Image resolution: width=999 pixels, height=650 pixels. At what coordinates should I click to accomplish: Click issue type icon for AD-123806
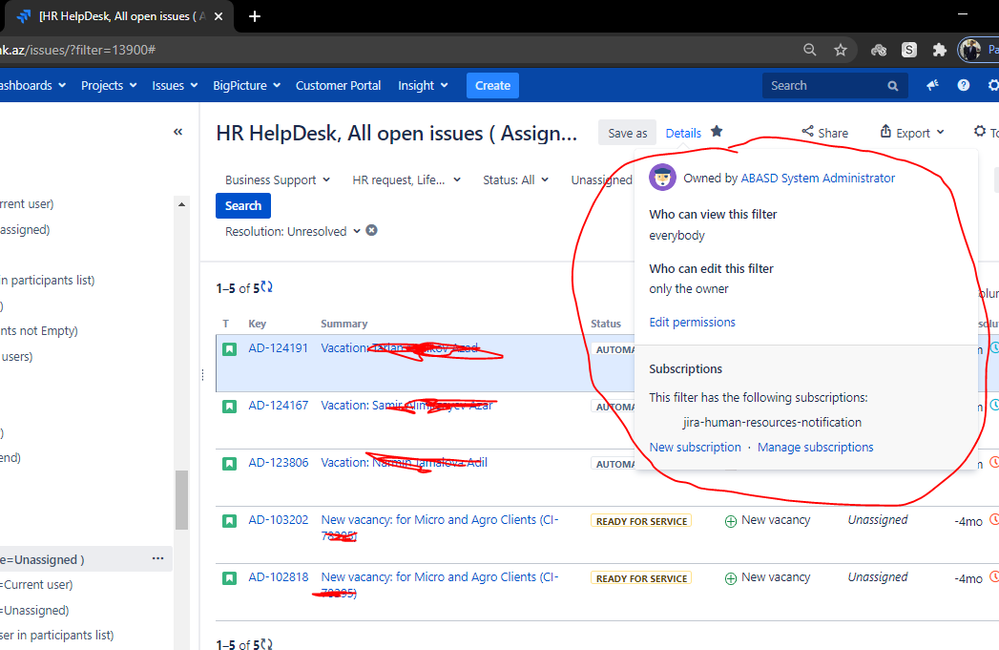tap(229, 463)
